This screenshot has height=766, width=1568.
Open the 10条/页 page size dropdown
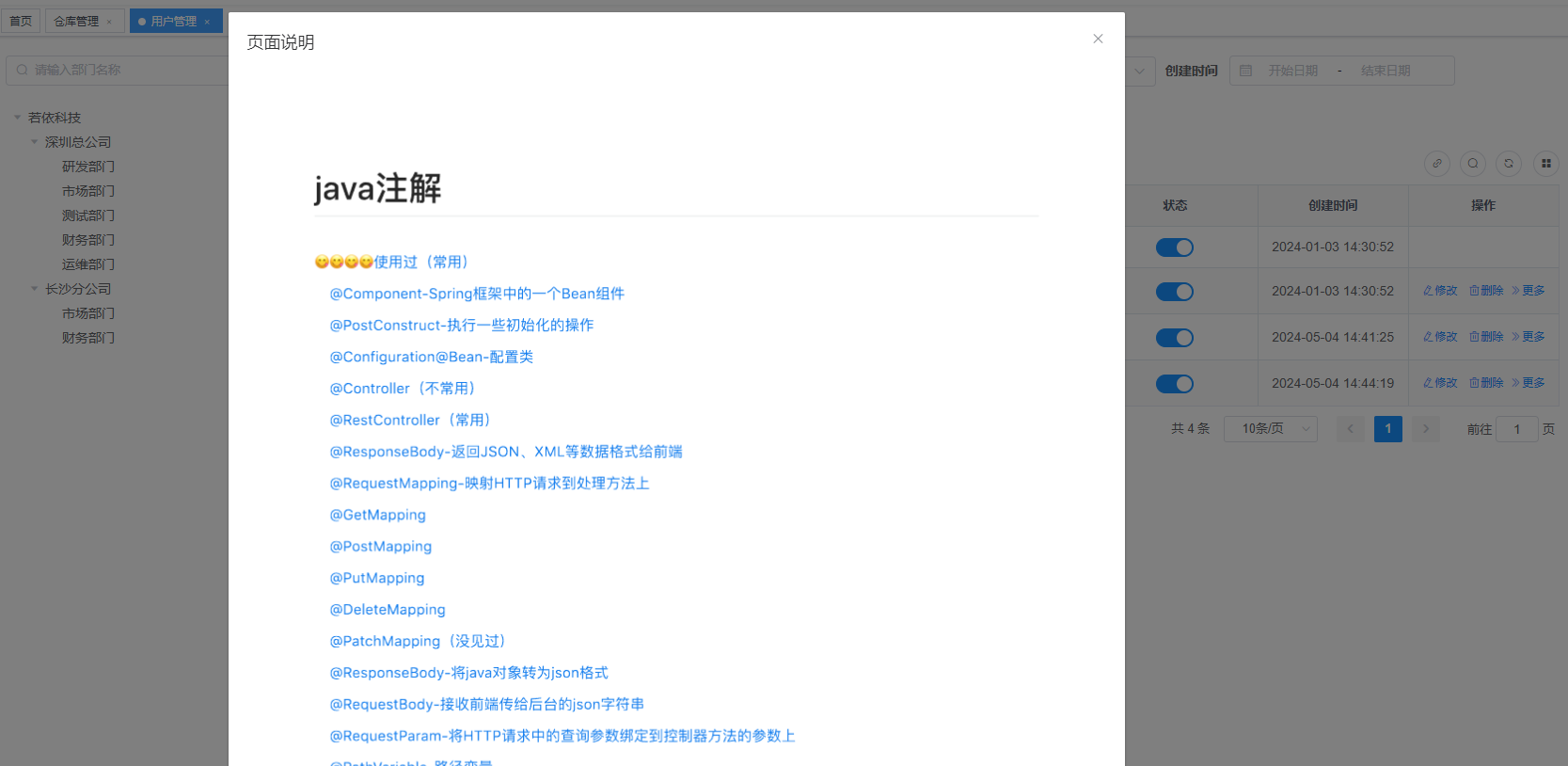(1271, 429)
